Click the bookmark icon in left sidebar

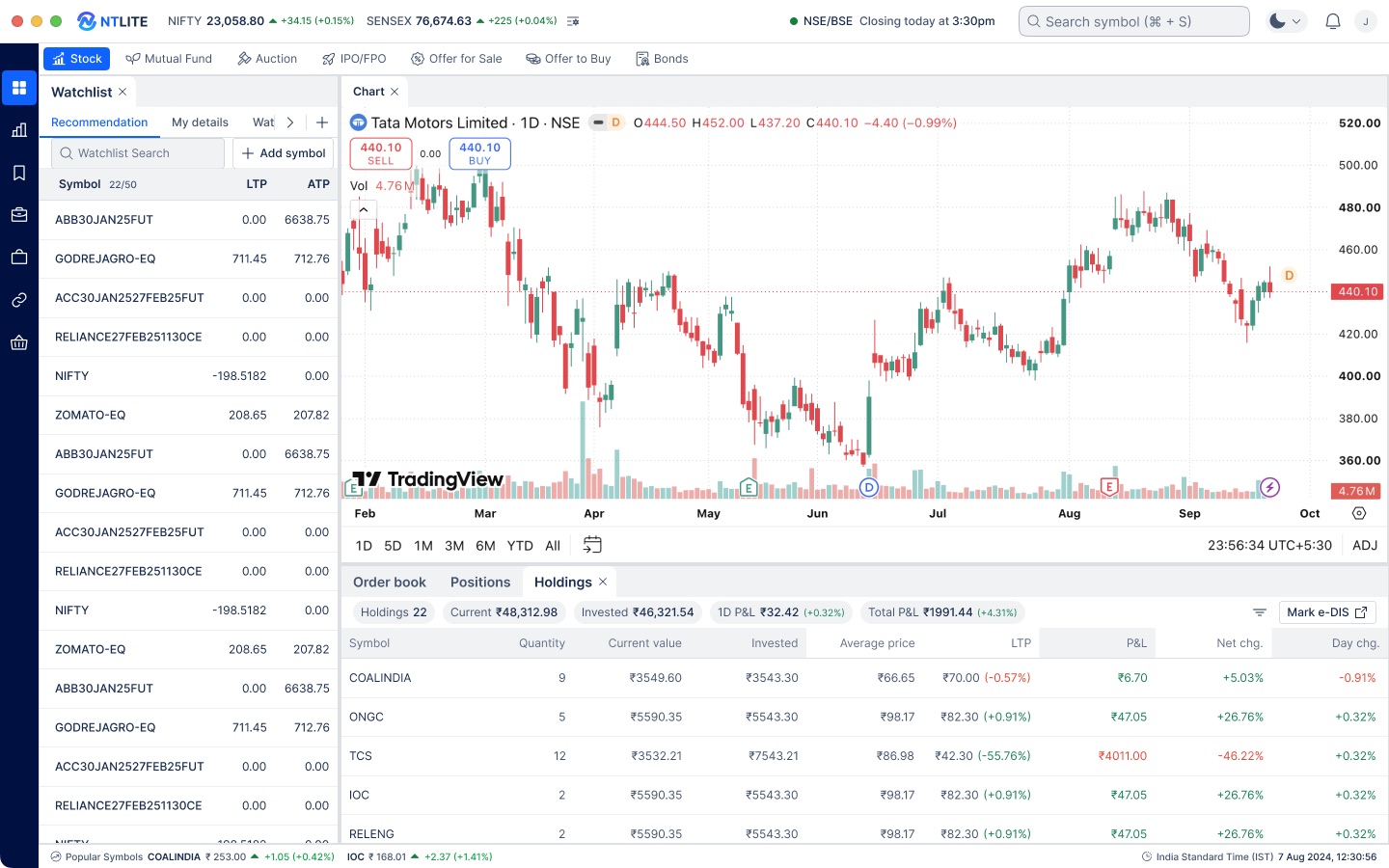(19, 173)
